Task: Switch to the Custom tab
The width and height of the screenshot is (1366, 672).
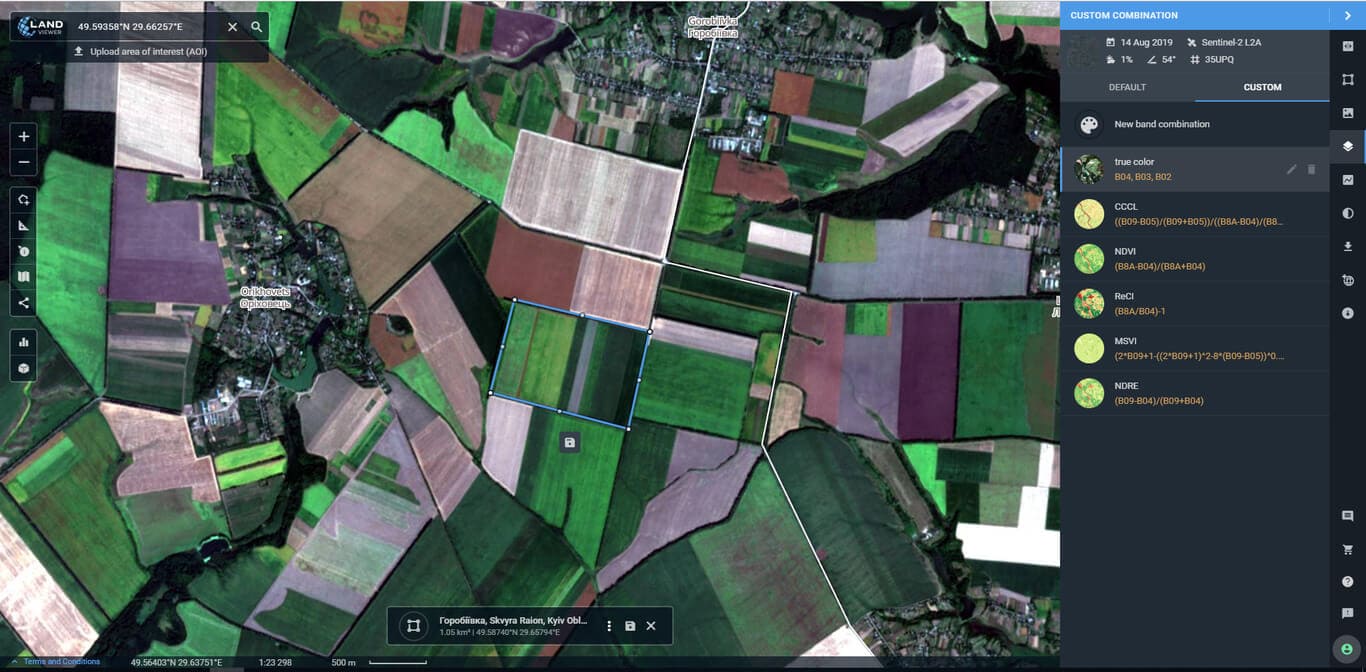Action: (1262, 87)
